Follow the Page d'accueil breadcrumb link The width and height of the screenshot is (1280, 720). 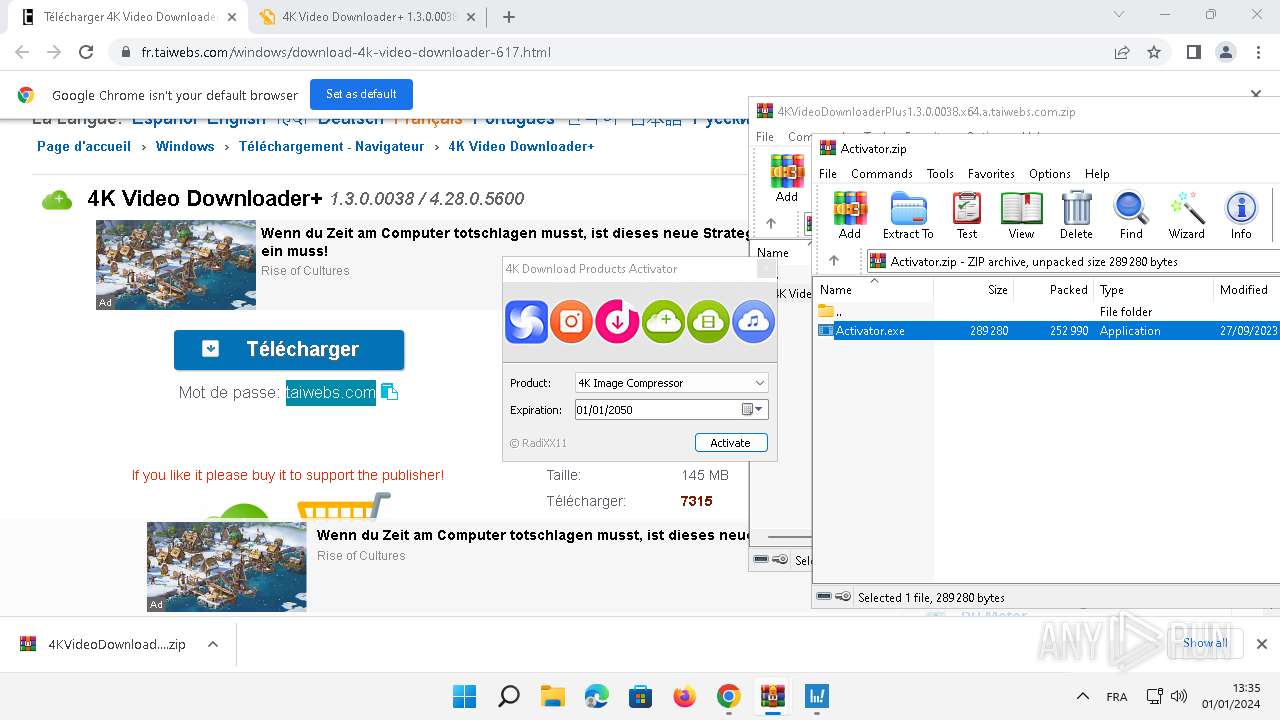(x=84, y=146)
